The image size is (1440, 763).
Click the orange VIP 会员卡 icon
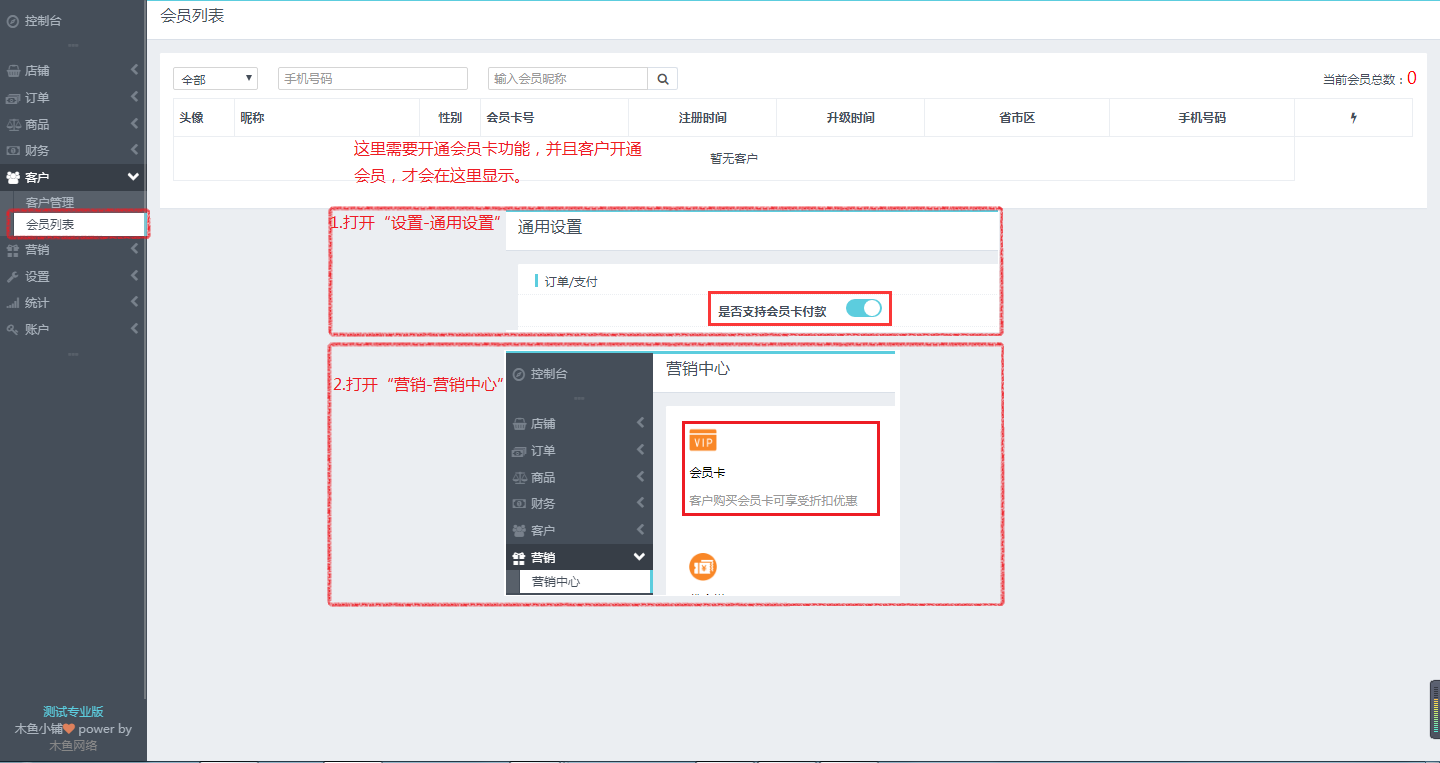click(703, 440)
